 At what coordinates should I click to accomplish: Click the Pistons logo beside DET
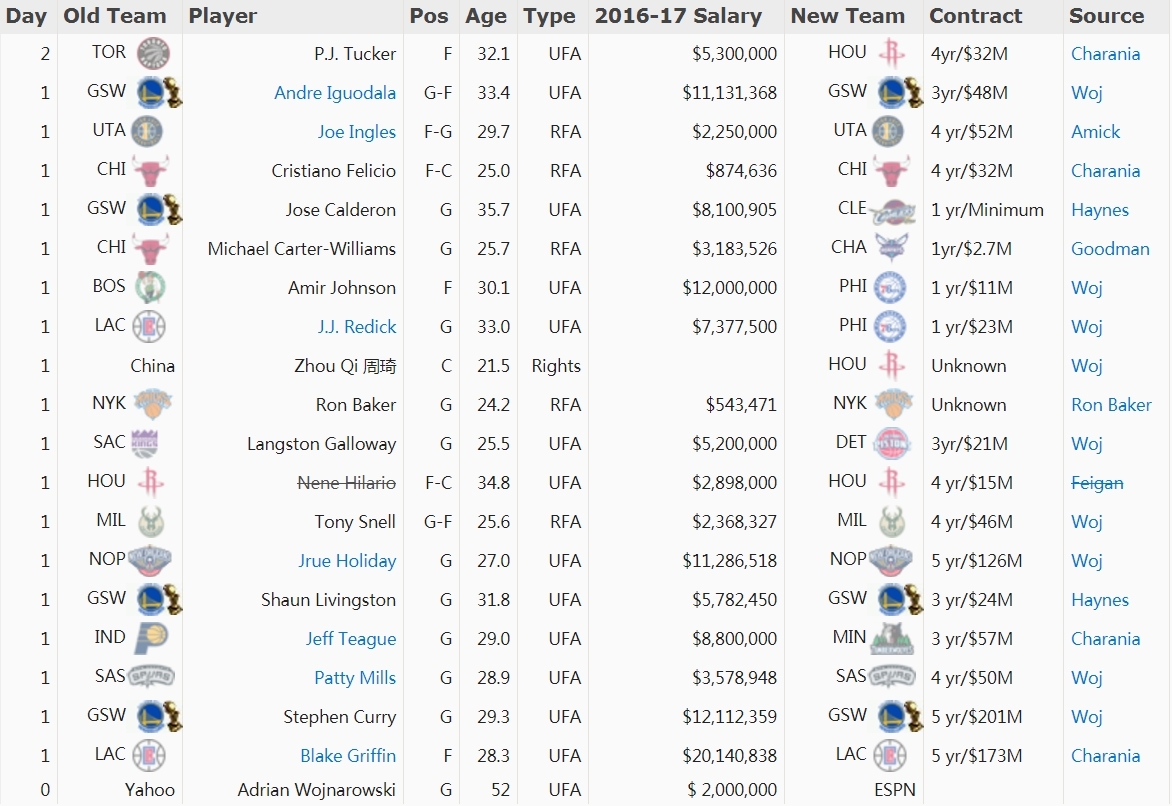891,443
